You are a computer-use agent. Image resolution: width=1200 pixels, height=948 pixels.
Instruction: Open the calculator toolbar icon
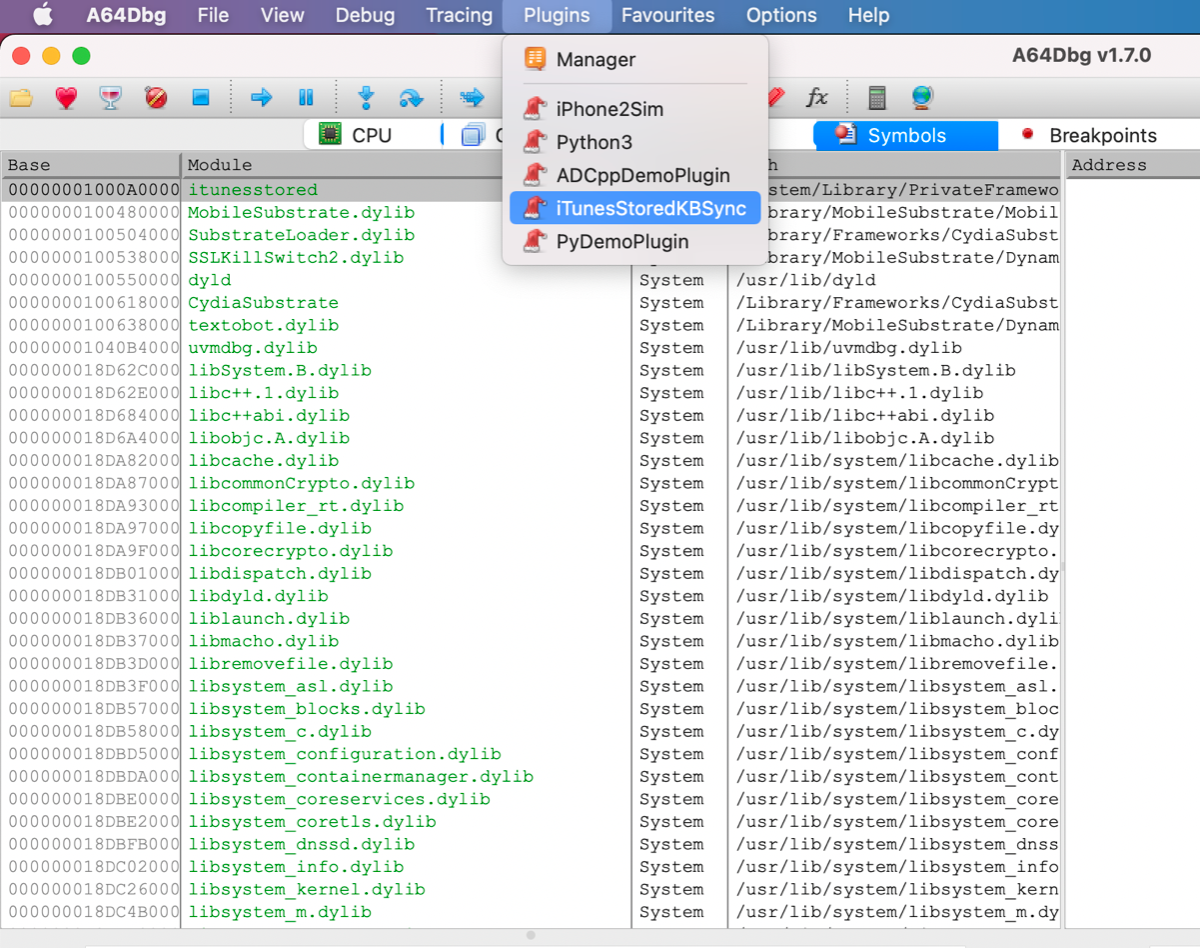coord(877,98)
